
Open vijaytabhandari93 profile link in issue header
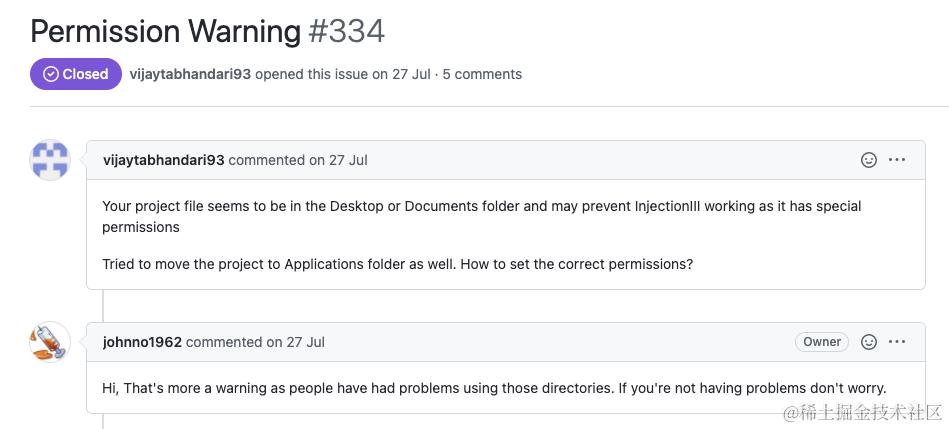(x=190, y=74)
